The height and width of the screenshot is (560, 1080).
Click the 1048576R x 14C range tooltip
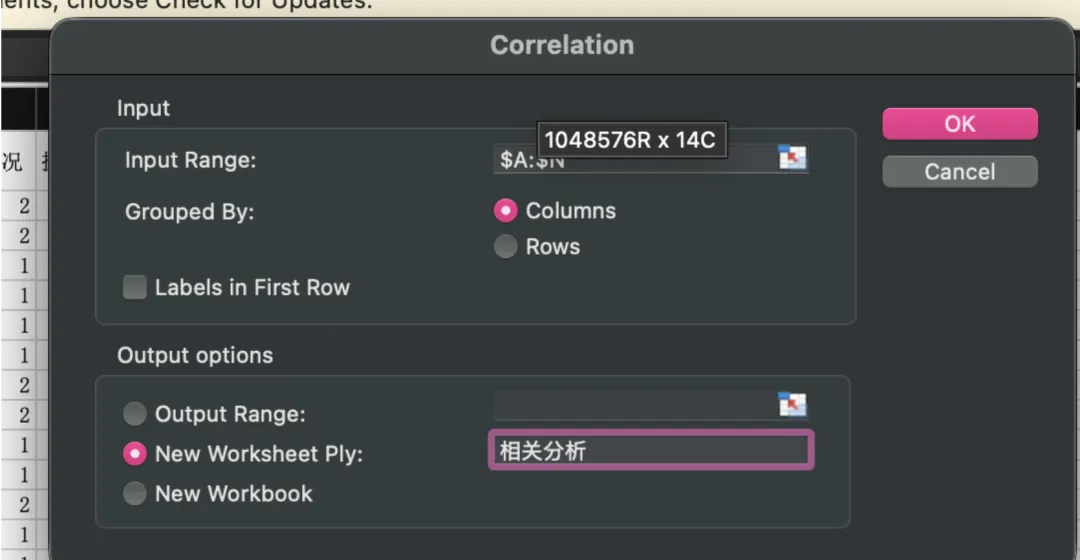630,140
